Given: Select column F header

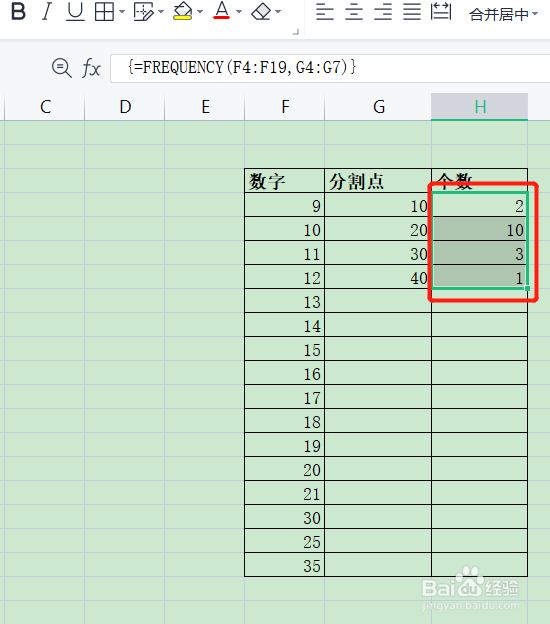Looking at the screenshot, I should tap(285, 107).
